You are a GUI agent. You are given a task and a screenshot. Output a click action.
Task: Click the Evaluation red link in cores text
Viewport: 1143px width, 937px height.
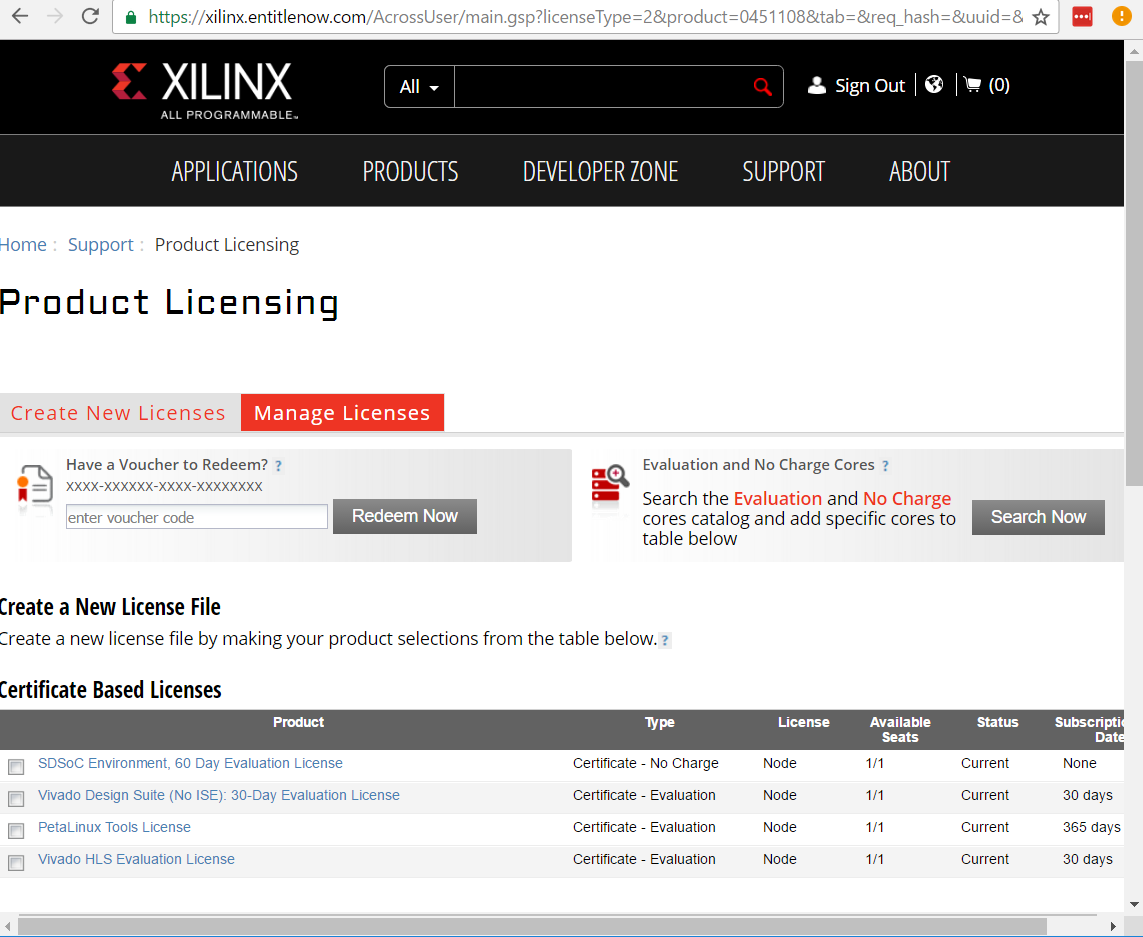point(778,499)
